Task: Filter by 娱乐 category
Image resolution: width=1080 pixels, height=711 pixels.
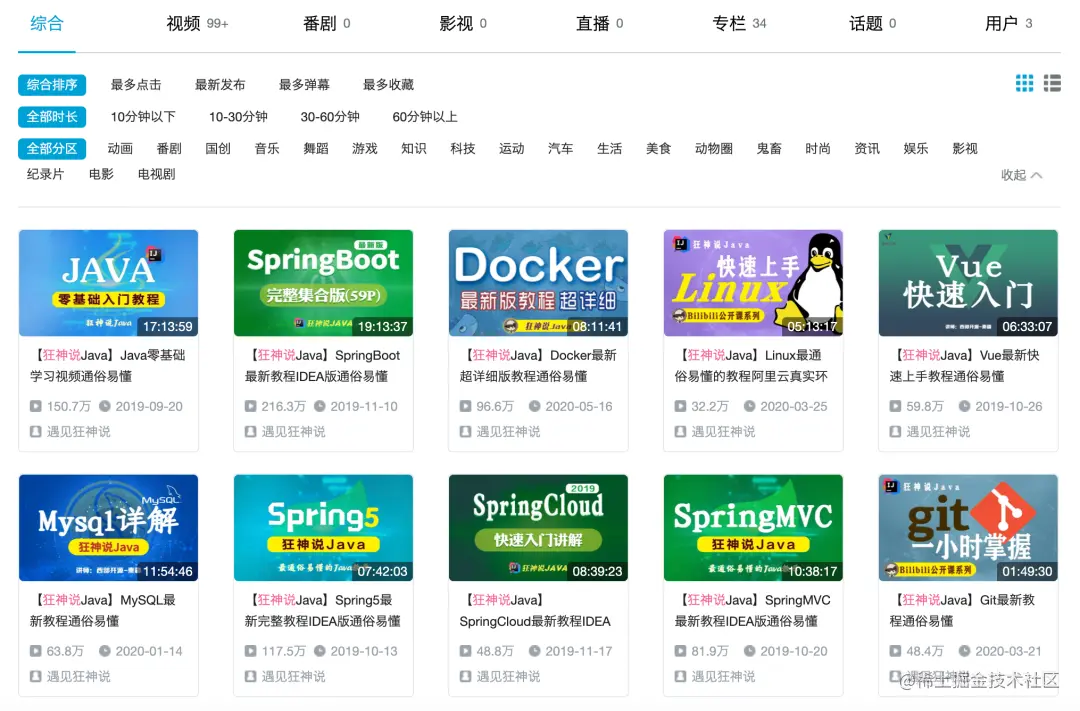Action: (x=915, y=148)
